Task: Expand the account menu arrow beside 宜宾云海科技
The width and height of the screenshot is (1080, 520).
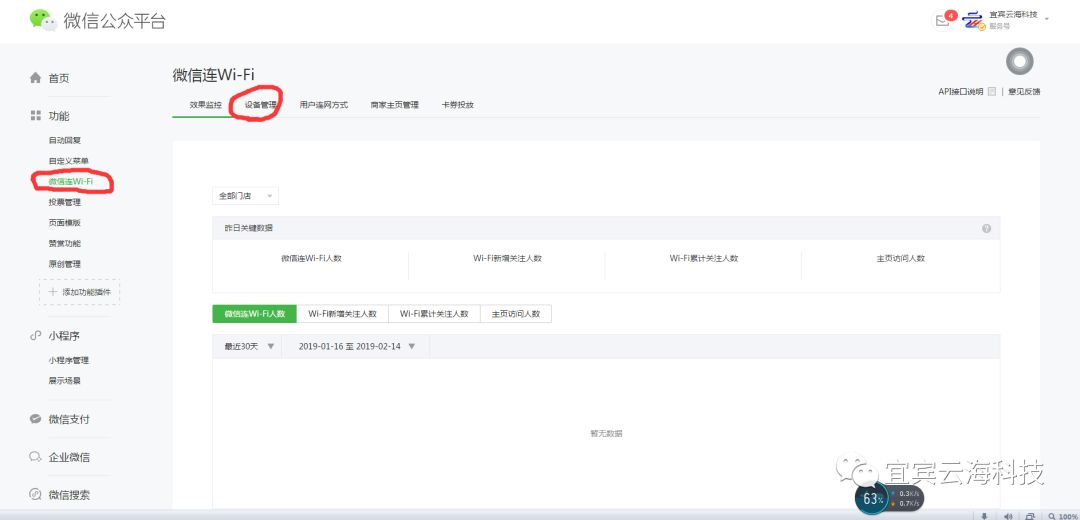Action: (x=1046, y=19)
